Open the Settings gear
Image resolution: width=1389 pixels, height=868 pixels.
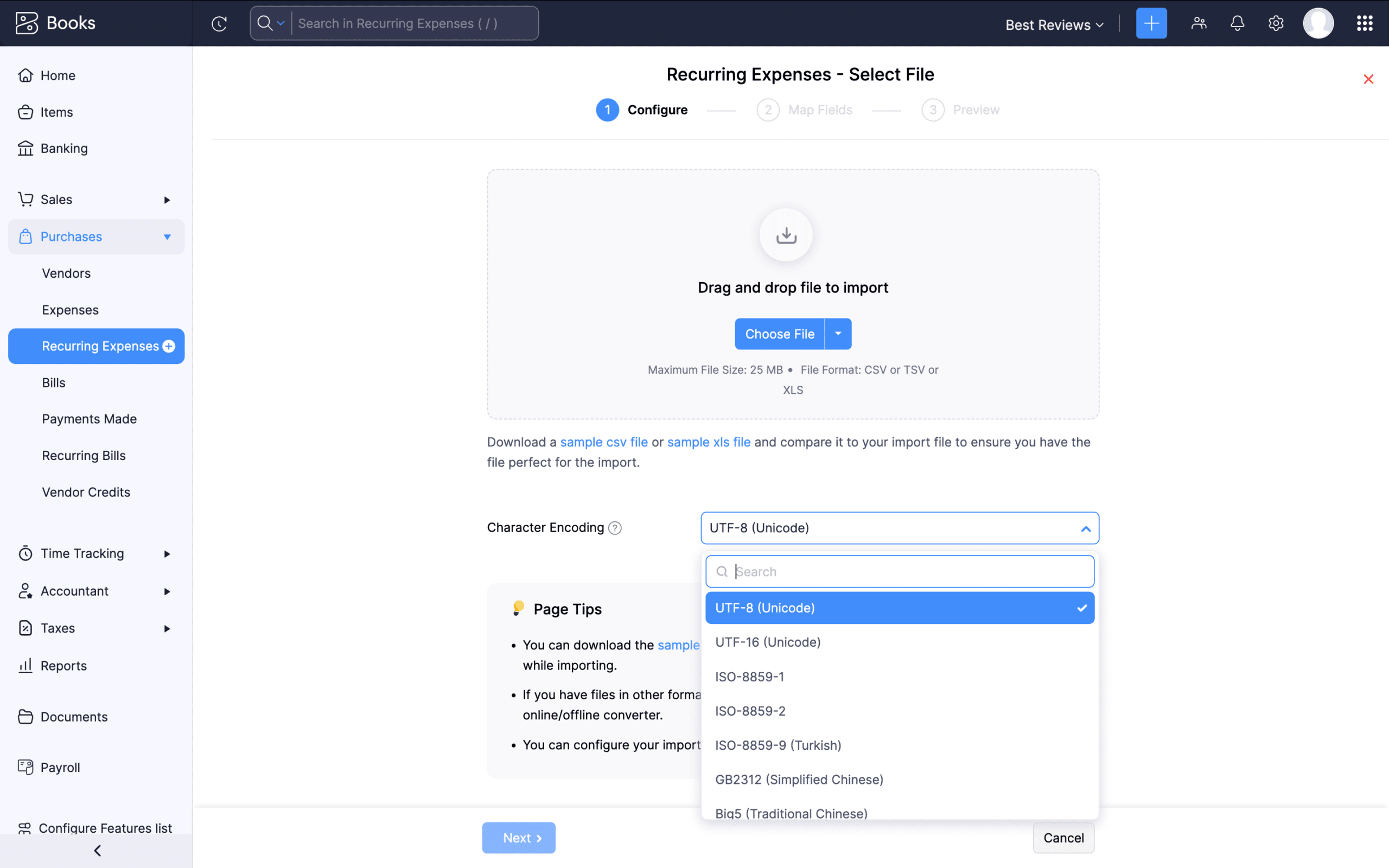click(1276, 23)
